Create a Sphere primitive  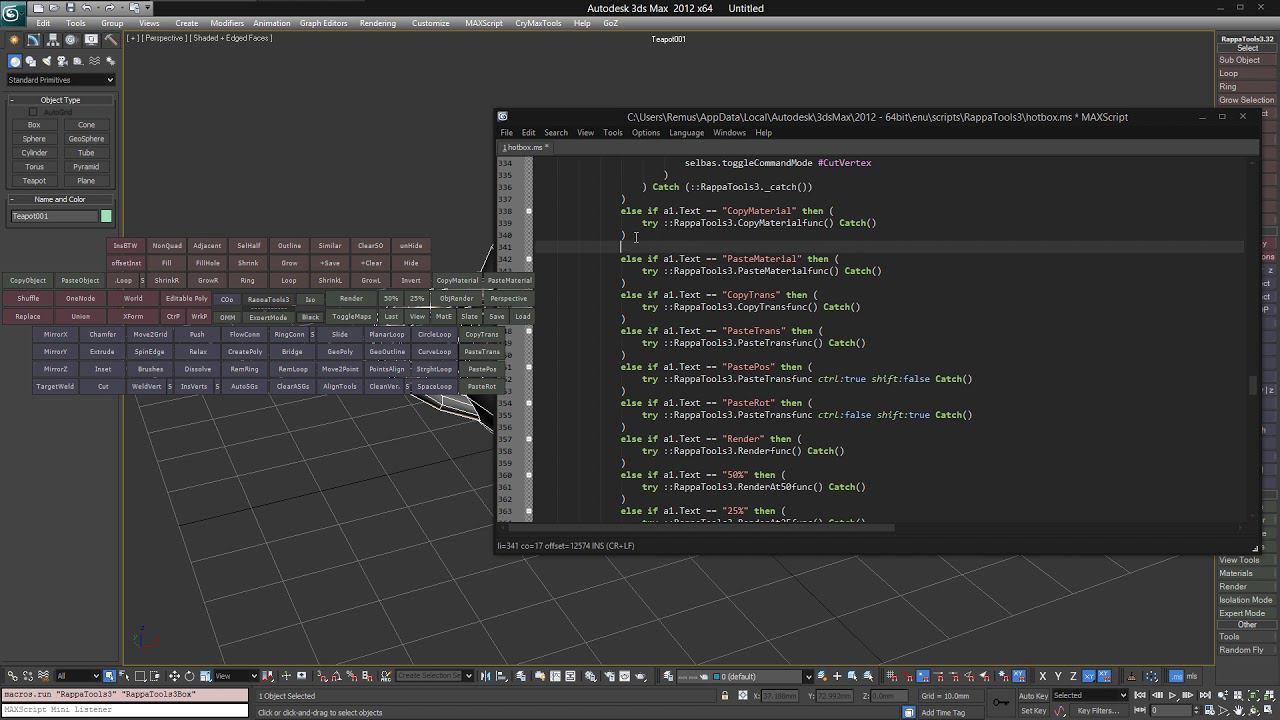pyautogui.click(x=34, y=139)
